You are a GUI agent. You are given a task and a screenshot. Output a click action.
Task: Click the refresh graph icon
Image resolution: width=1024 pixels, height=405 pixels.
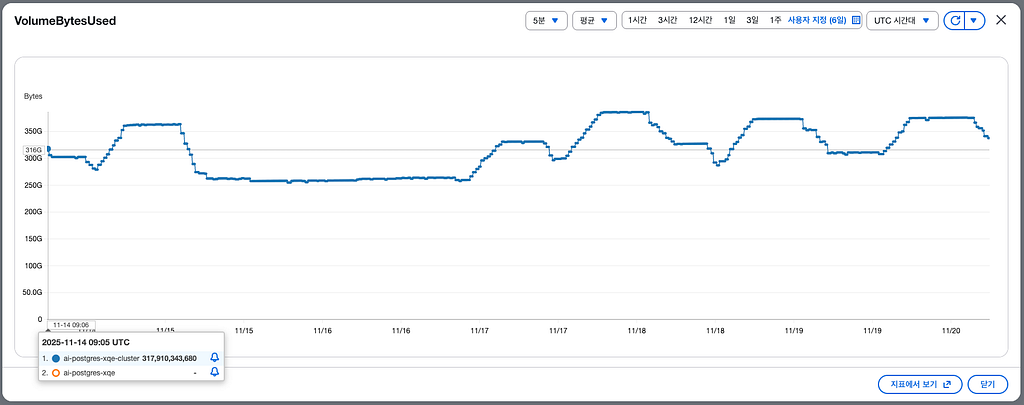click(954, 20)
